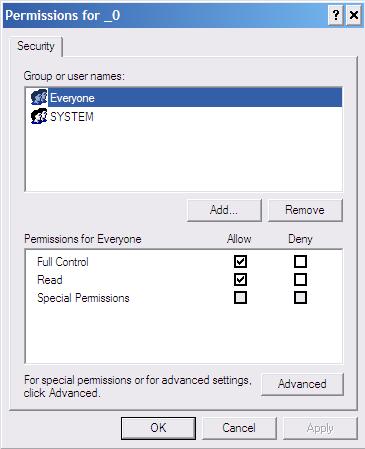Toggle Allow checkbox for Read
Image resolution: width=365 pixels, height=449 pixels.
240,280
